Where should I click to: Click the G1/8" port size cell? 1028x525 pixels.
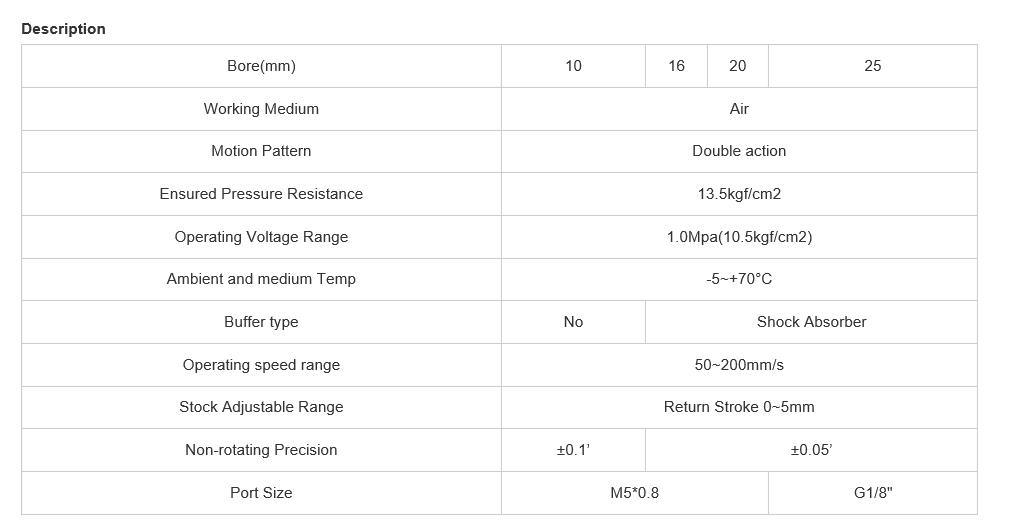872,493
